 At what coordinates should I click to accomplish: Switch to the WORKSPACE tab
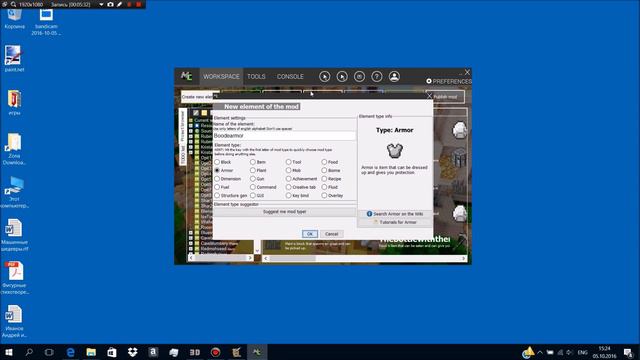pos(221,77)
